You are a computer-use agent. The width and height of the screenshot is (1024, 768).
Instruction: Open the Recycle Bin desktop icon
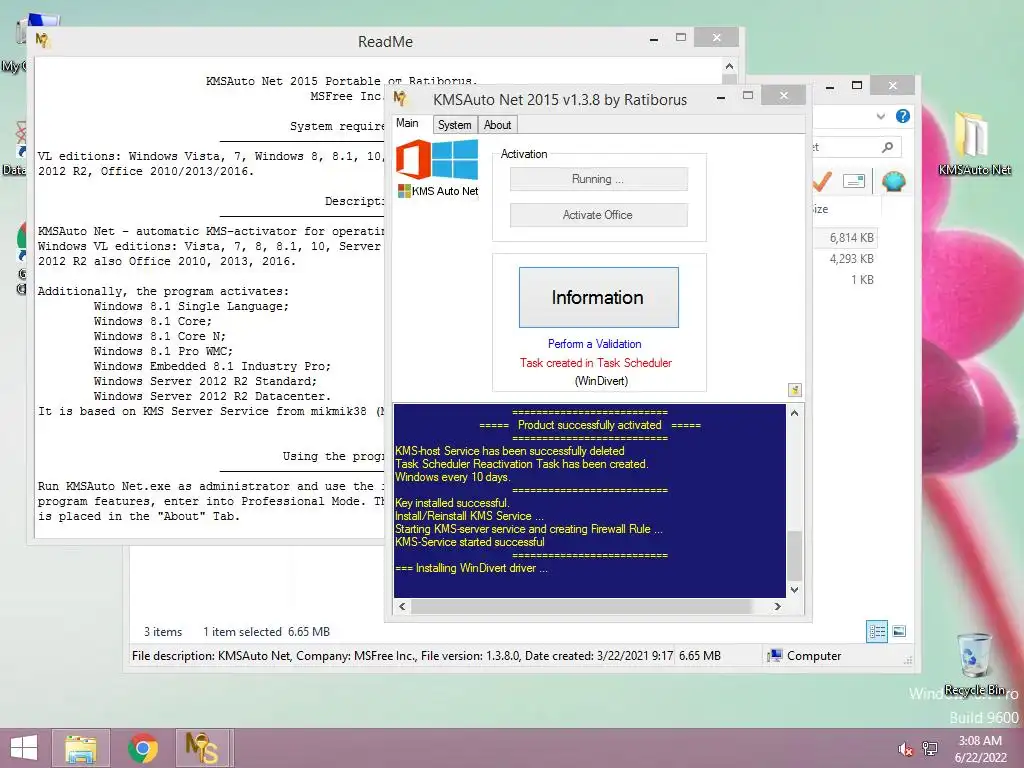click(974, 664)
